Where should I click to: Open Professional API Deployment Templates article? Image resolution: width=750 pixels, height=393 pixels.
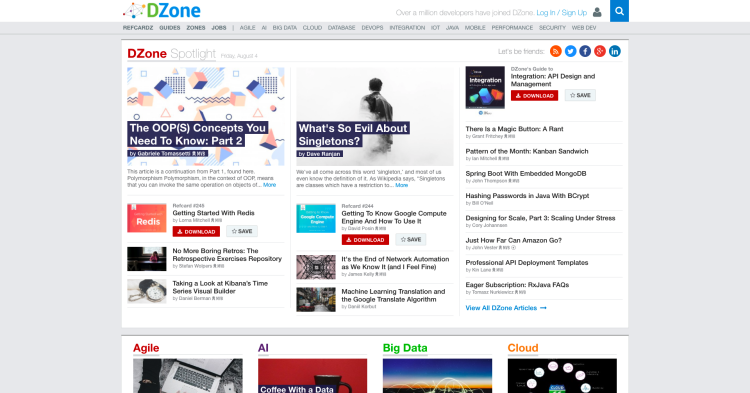[527, 262]
